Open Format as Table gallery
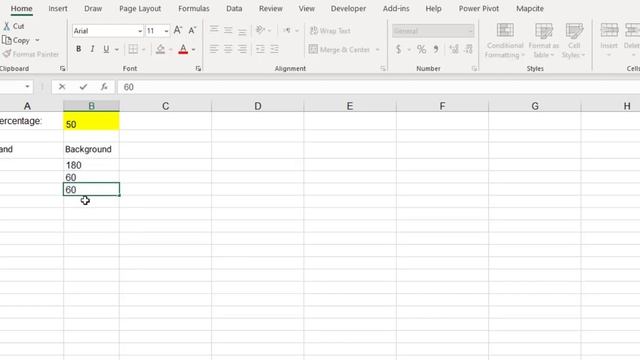Image resolution: width=640 pixels, height=360 pixels. (544, 40)
